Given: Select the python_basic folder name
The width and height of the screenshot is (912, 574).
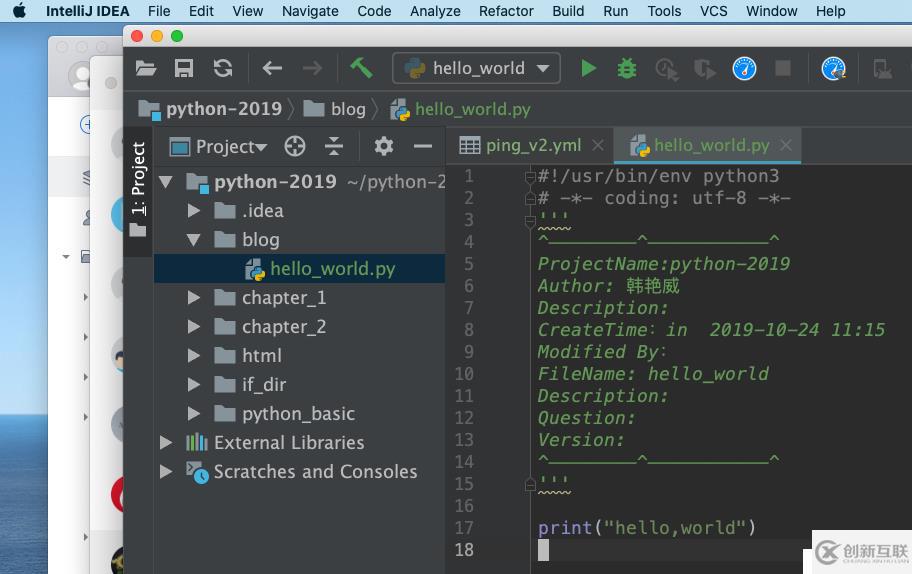Looking at the screenshot, I should click(298, 413).
